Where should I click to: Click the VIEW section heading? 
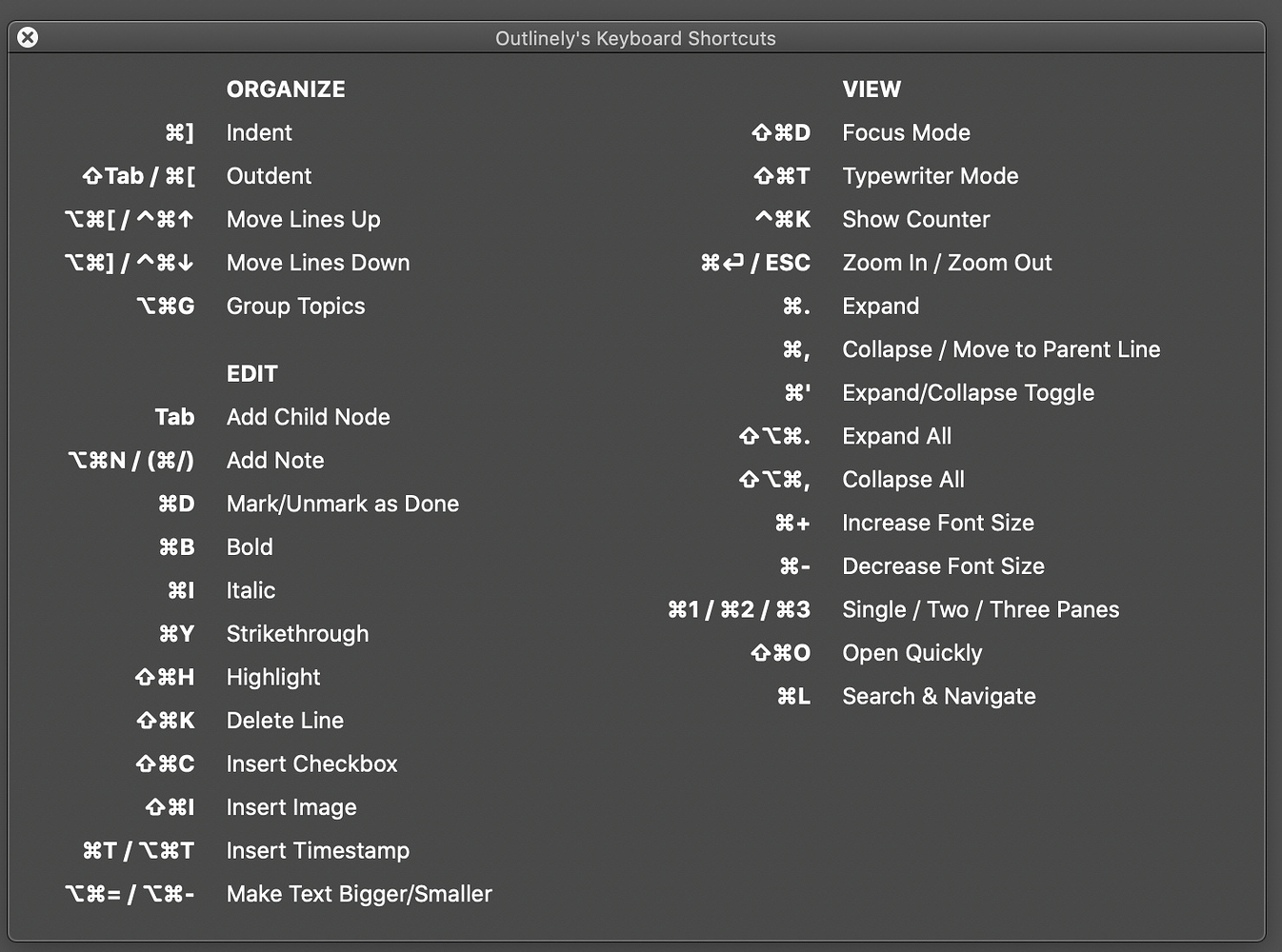click(x=871, y=89)
